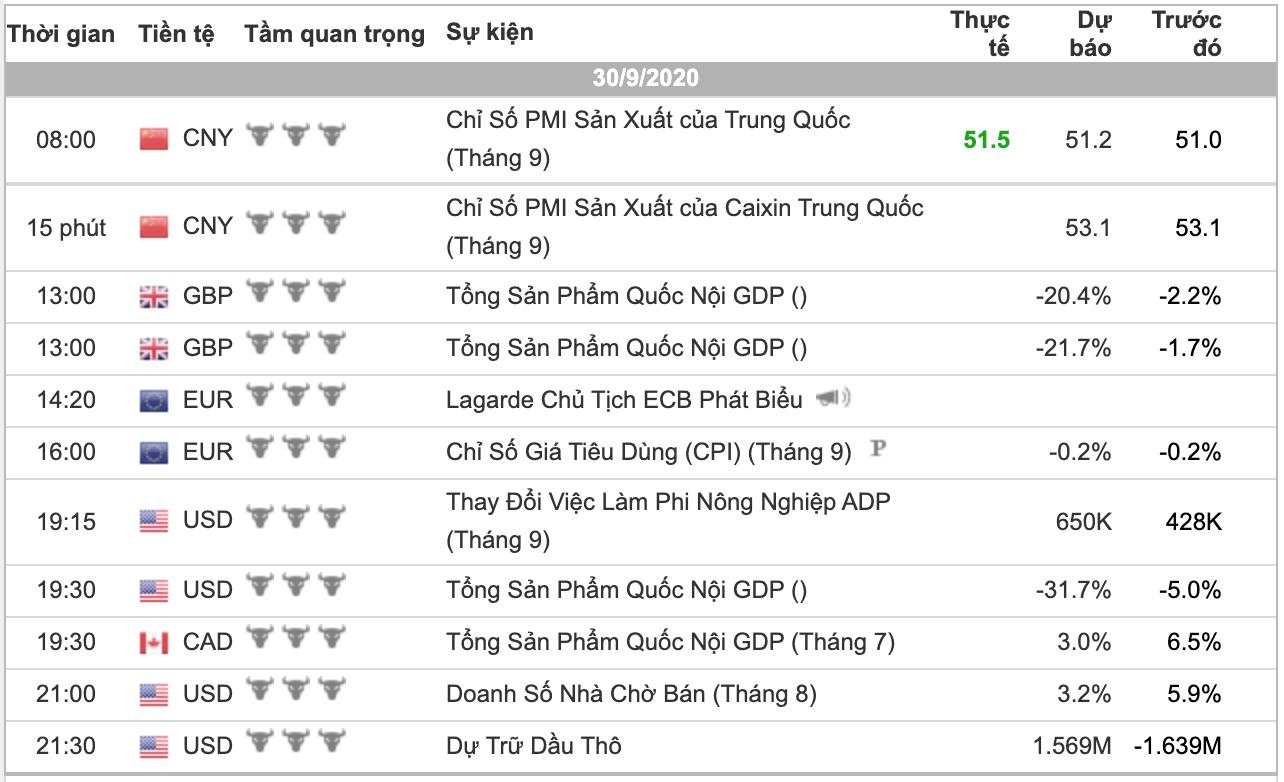Image resolution: width=1284 pixels, height=782 pixels.
Task: Click the 30/9/2020 date header bar
Action: coord(644,78)
